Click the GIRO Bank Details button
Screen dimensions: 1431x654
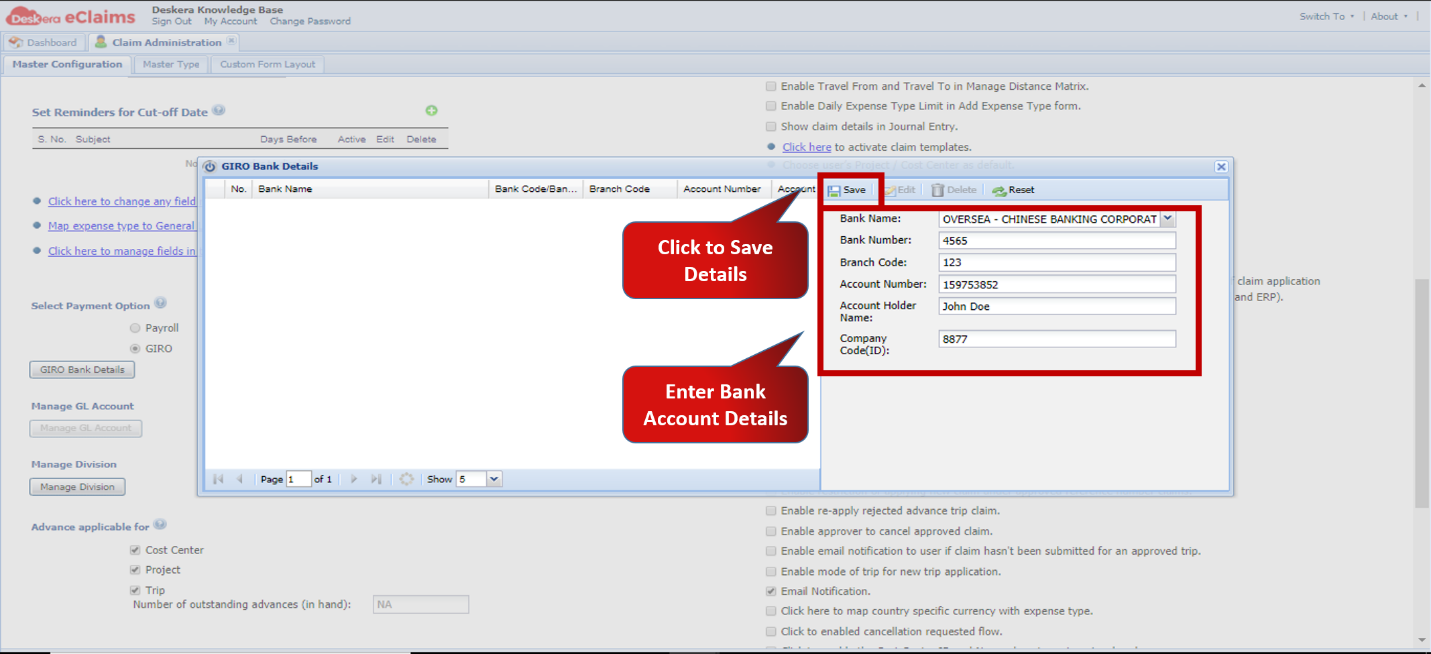(82, 370)
